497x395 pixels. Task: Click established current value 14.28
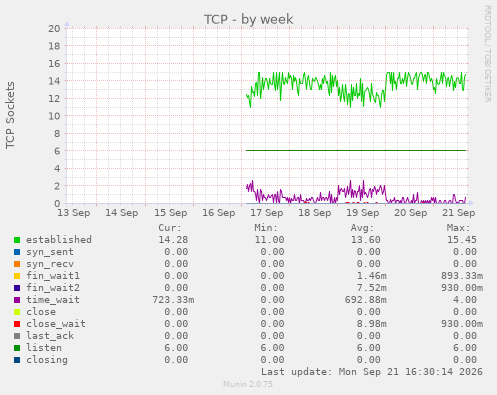pos(173,240)
